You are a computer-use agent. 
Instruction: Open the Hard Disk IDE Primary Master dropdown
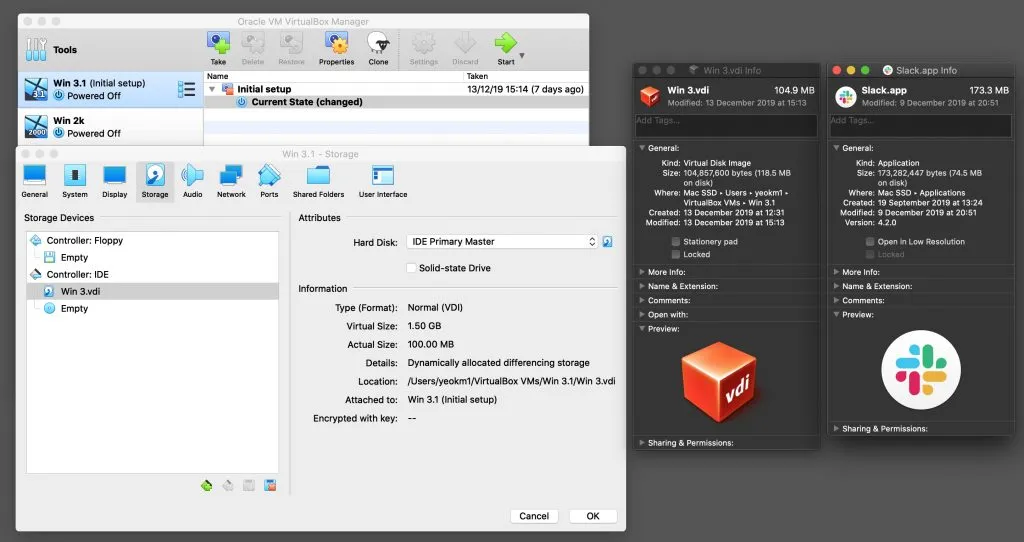pyautogui.click(x=502, y=242)
